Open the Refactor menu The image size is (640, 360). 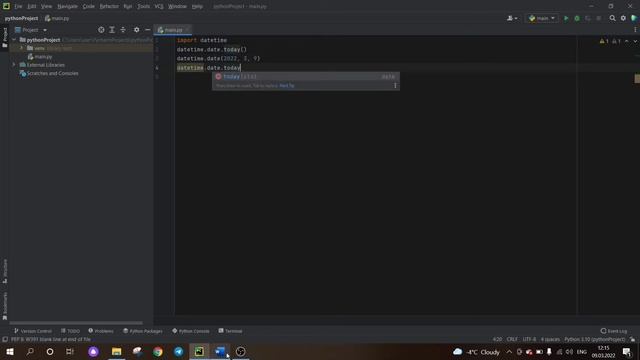[x=109, y=7]
